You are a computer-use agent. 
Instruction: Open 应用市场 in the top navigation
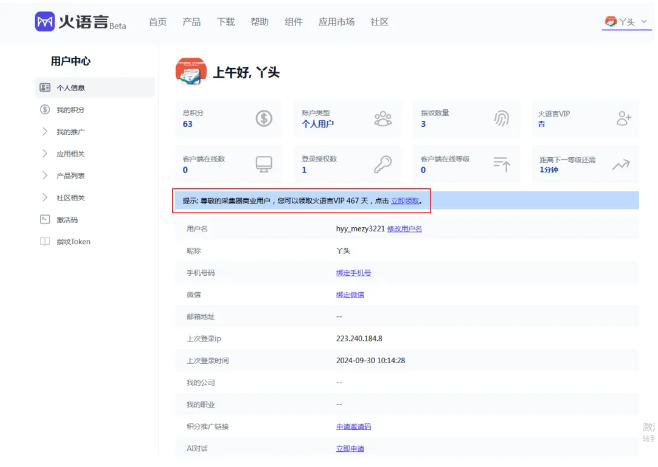pyautogui.click(x=336, y=21)
